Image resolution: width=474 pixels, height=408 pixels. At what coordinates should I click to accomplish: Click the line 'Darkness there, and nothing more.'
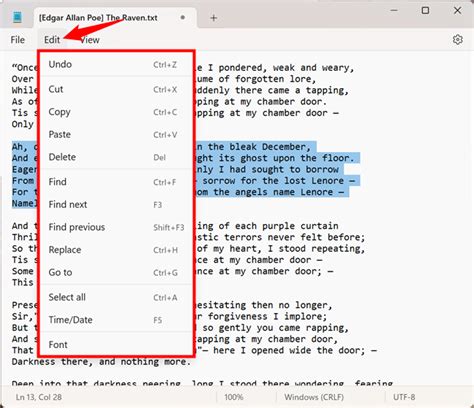click(x=101, y=362)
